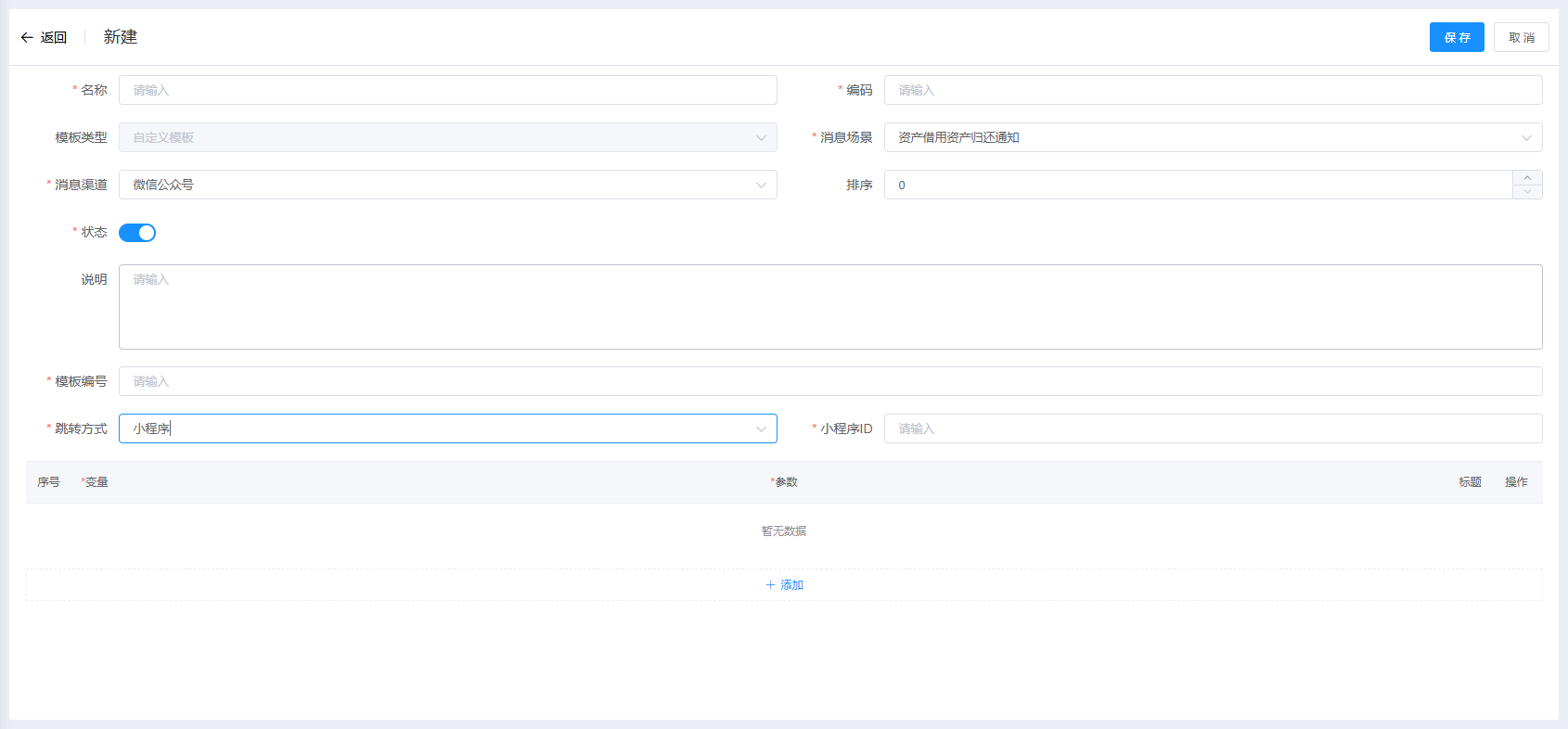Click the disabled 模板类型 dropdown
The image size is (1568, 729).
click(447, 137)
